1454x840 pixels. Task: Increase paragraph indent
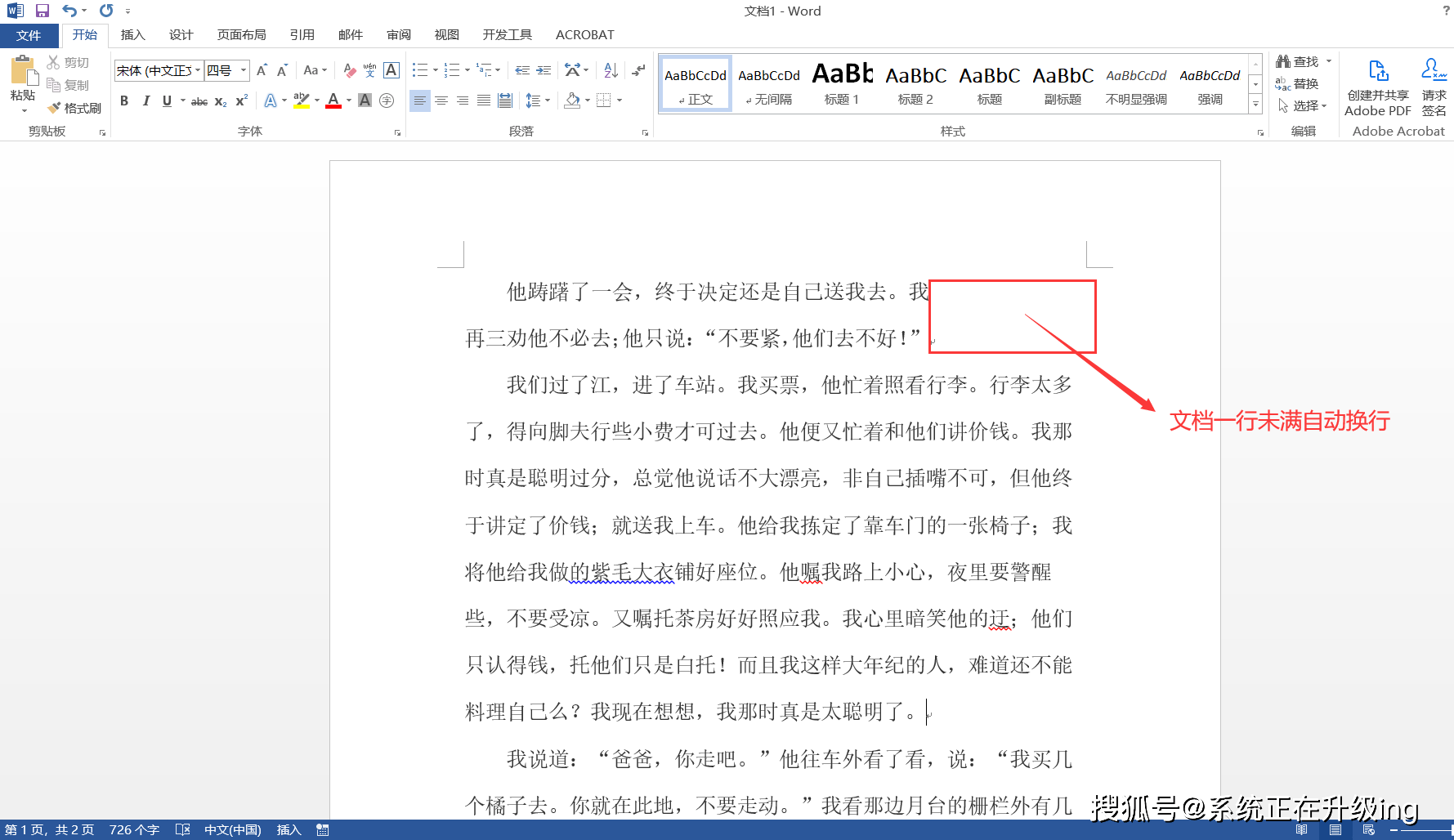544,70
